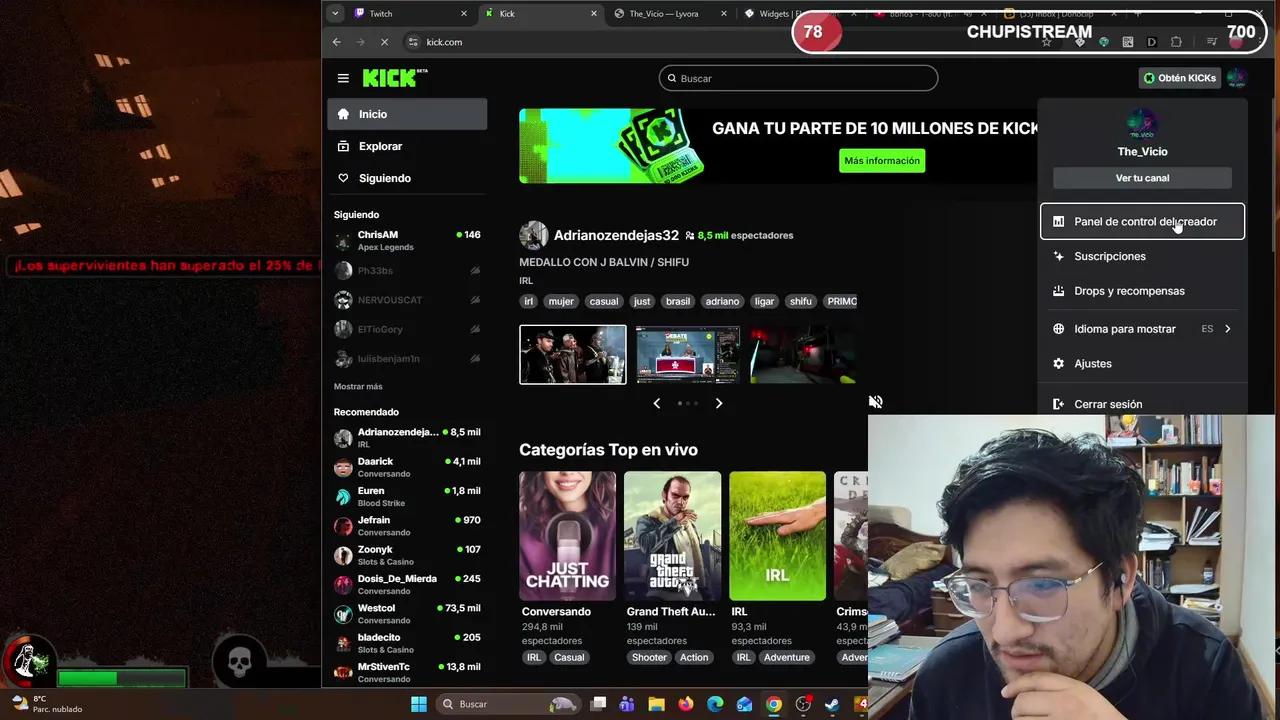The width and height of the screenshot is (1280, 720).
Task: Click the globe icon beside Idioma para mostrar
Action: (x=1058, y=329)
